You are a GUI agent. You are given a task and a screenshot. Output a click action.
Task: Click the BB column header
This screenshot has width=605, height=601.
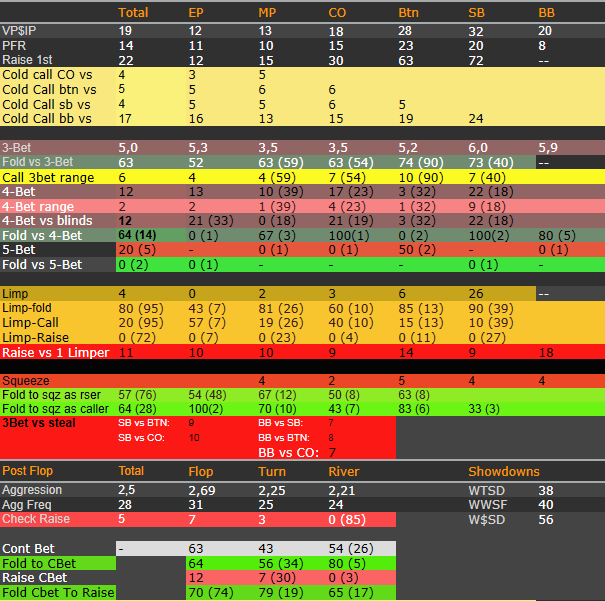[546, 13]
